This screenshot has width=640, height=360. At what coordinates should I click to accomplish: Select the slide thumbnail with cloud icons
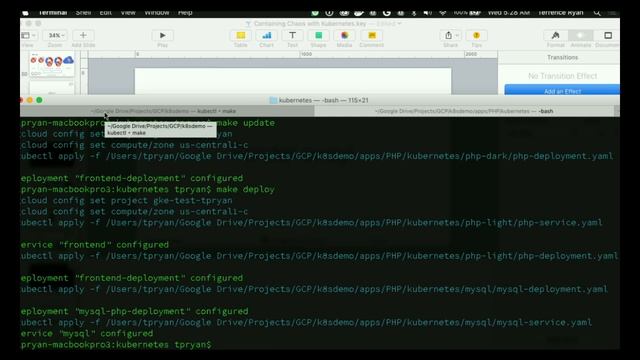(x=52, y=64)
